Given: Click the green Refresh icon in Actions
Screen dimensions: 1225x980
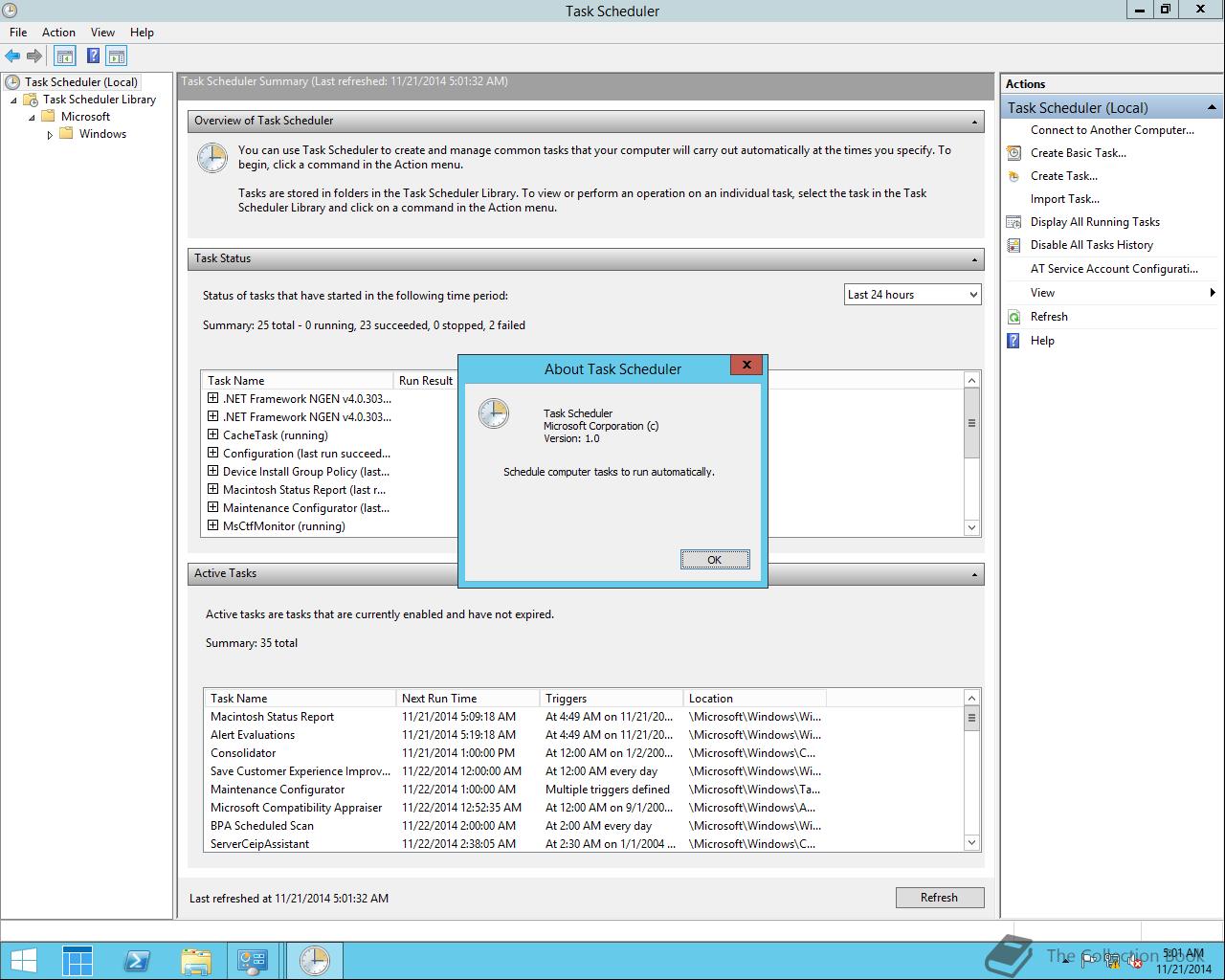Looking at the screenshot, I should pos(1013,317).
